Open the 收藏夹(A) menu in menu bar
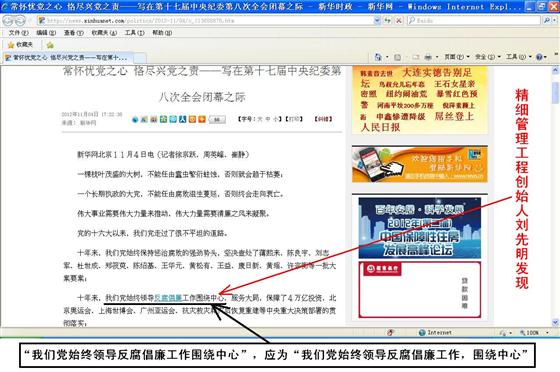This screenshot has width=560, height=372. click(x=104, y=33)
